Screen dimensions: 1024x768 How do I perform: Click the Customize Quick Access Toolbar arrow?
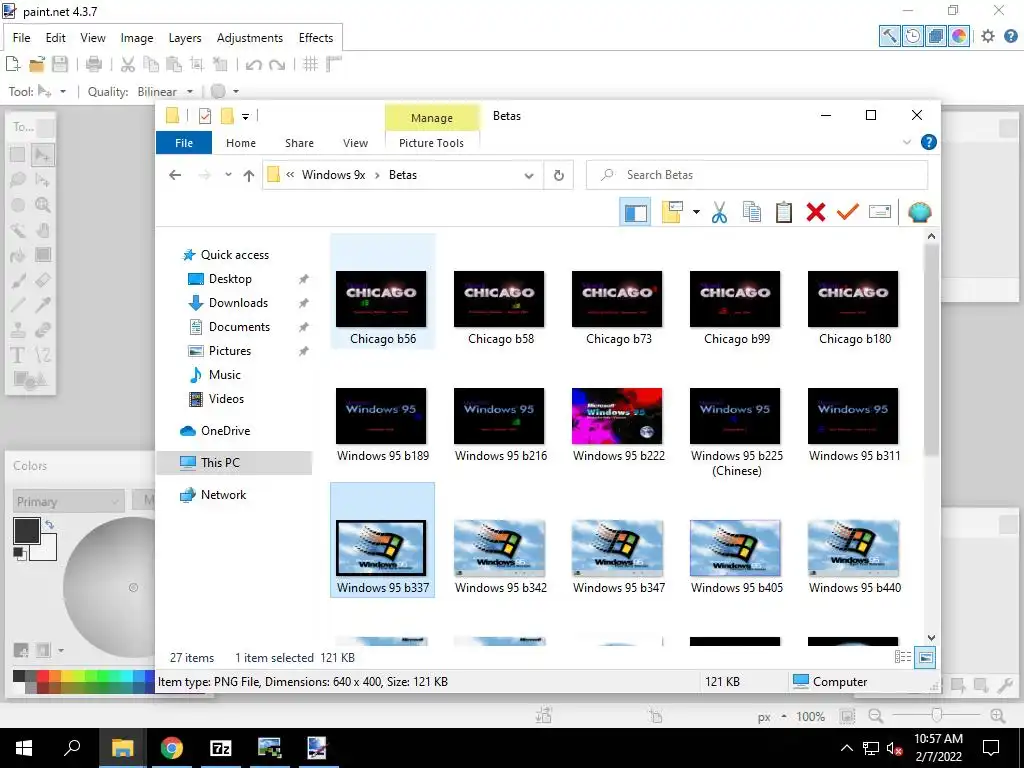tap(246, 116)
